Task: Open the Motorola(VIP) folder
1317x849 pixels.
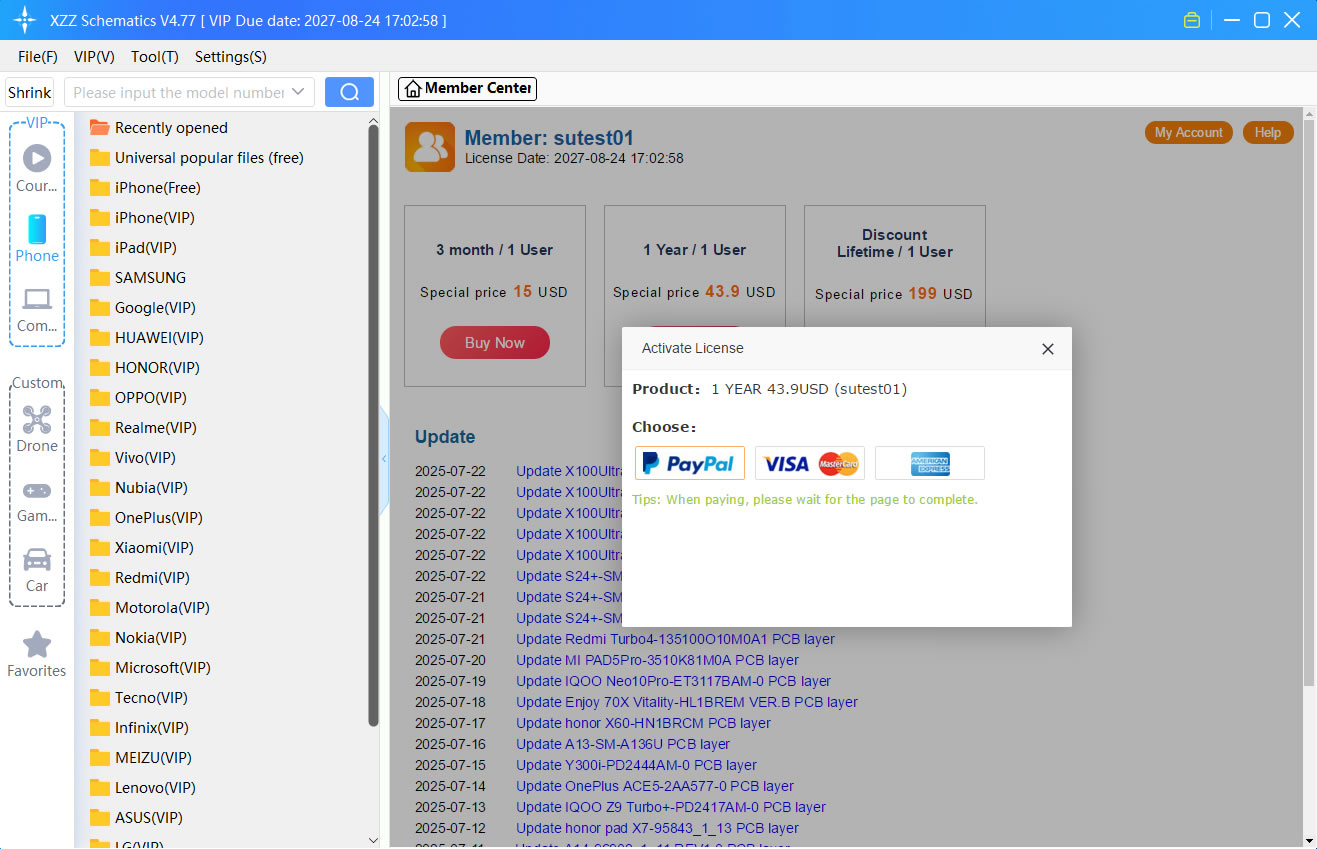Action: coord(149,608)
